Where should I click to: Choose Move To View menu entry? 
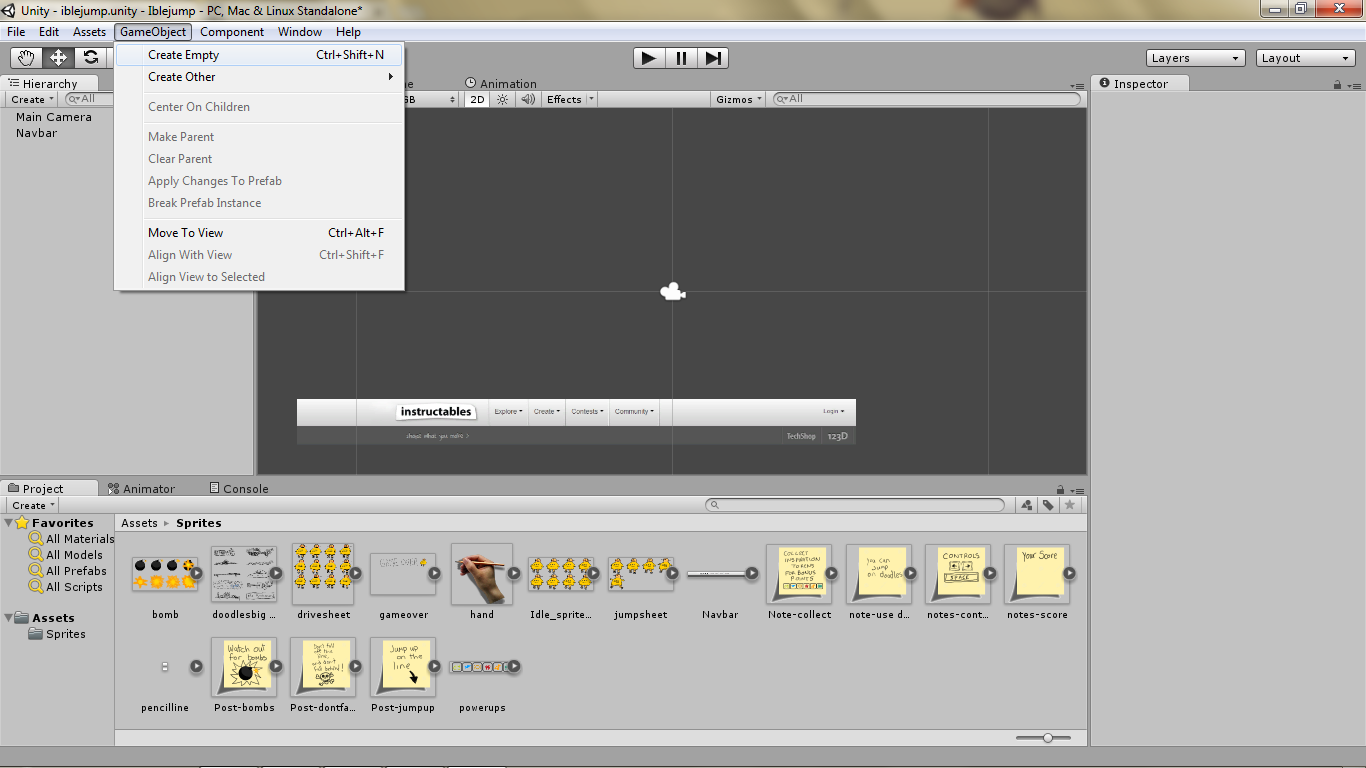(x=260, y=233)
